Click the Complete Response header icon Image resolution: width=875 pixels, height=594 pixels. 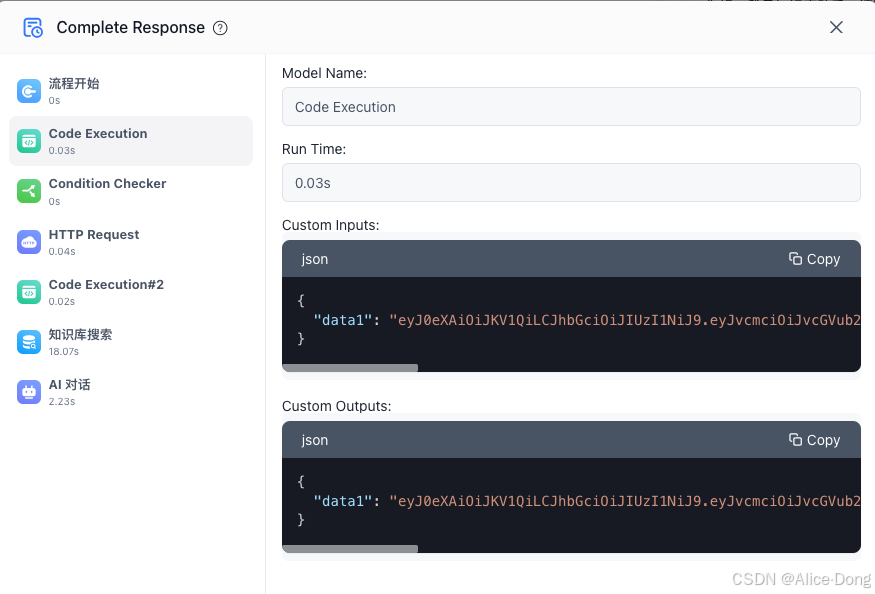[x=32, y=27]
